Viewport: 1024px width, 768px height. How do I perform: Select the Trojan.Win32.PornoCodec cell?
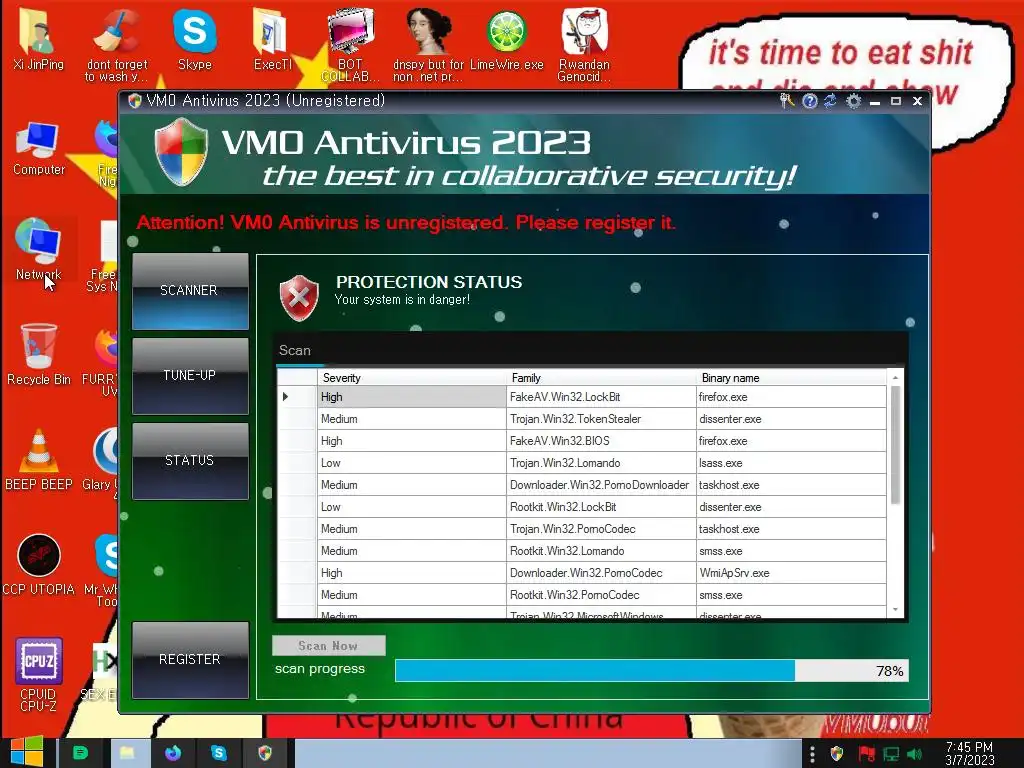tap(601, 529)
